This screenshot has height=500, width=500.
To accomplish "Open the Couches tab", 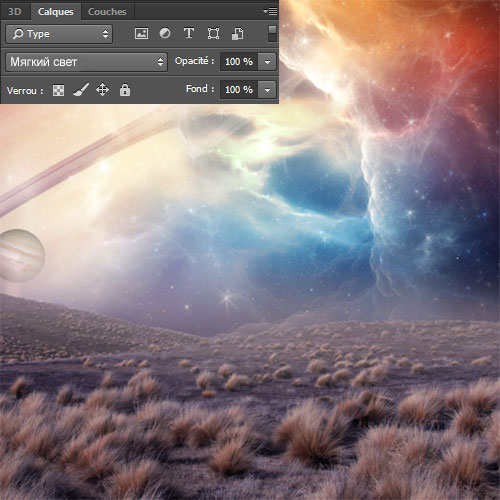I will (x=107, y=12).
